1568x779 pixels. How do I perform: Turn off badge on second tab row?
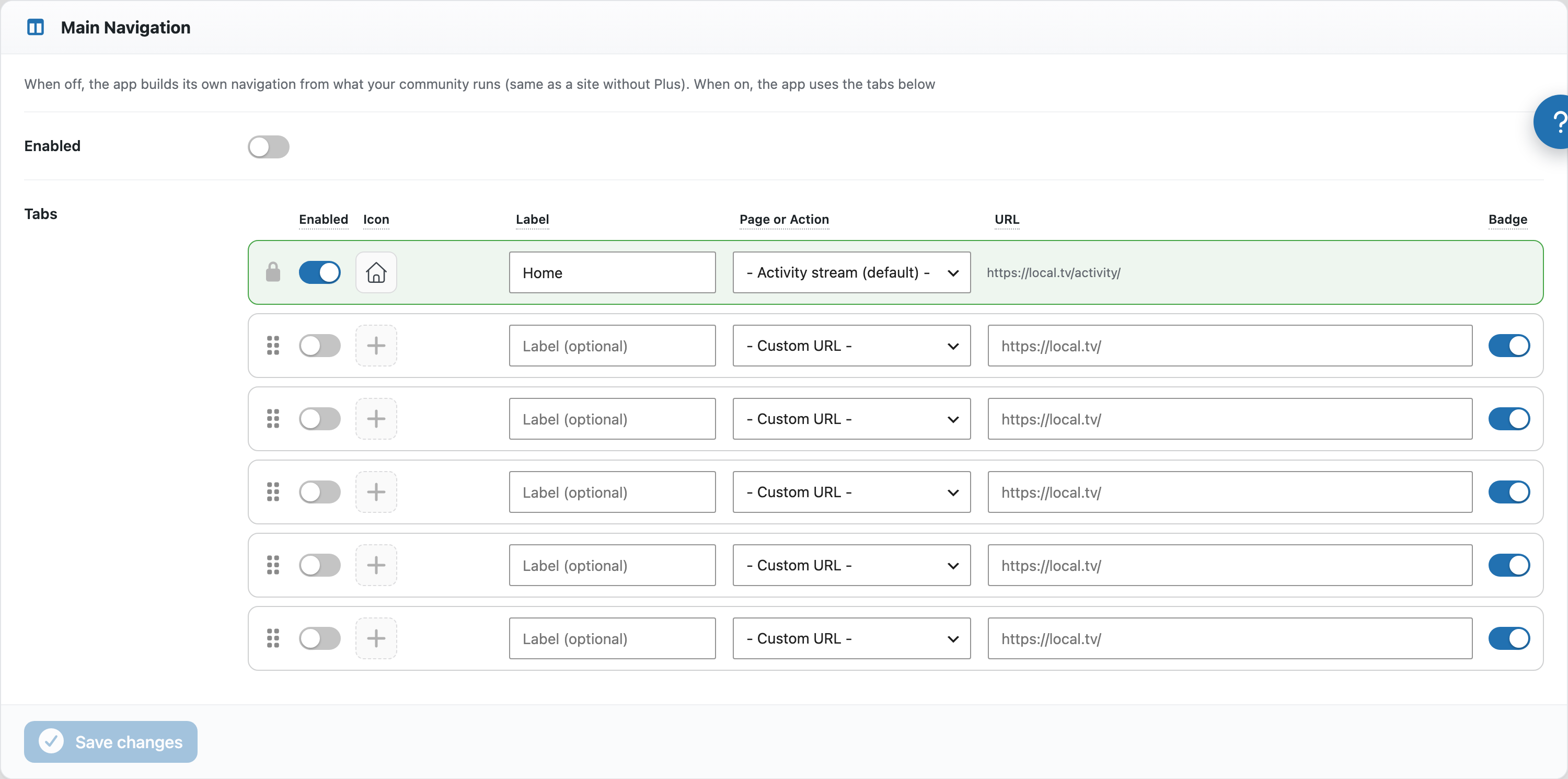1509,346
